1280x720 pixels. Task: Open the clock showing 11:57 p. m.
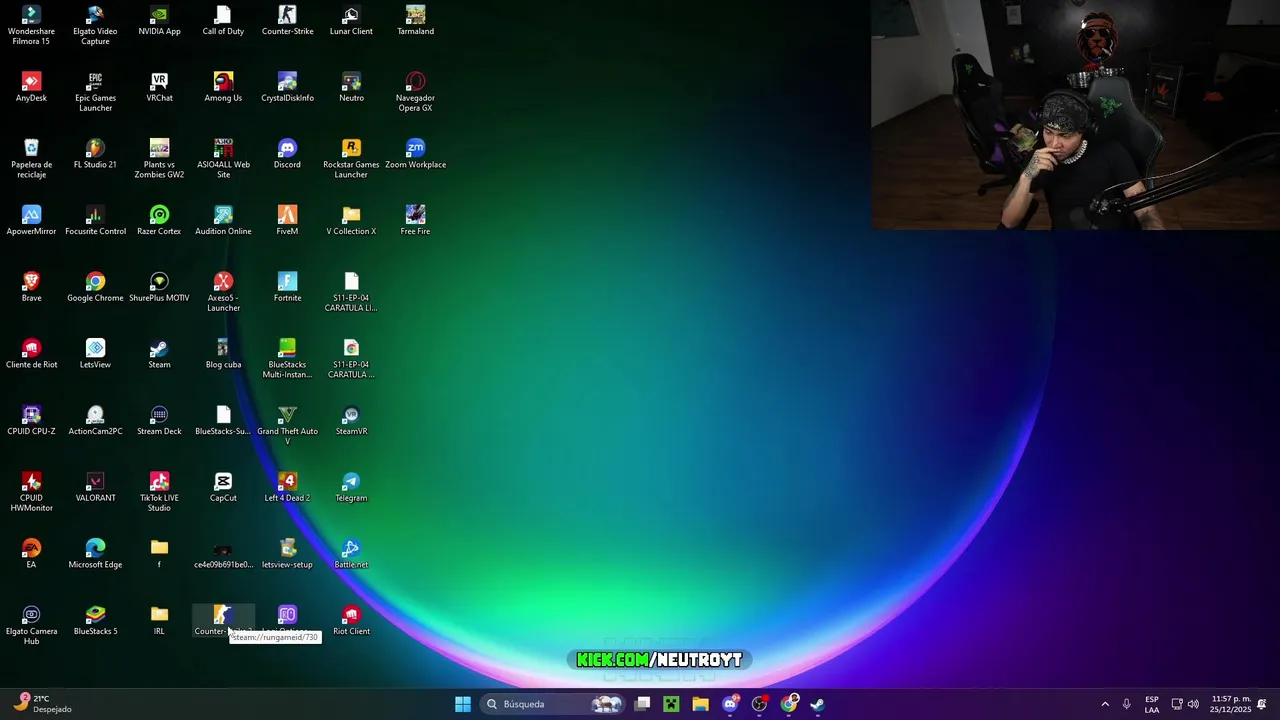pos(1231,704)
